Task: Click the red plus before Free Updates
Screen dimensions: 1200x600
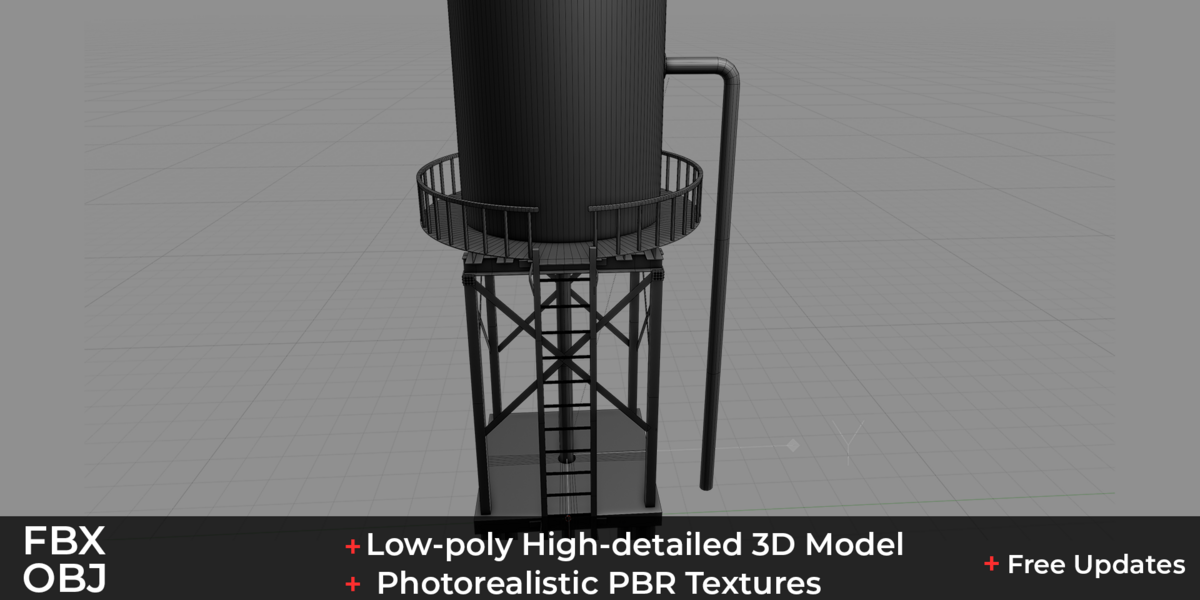Action: pos(991,564)
